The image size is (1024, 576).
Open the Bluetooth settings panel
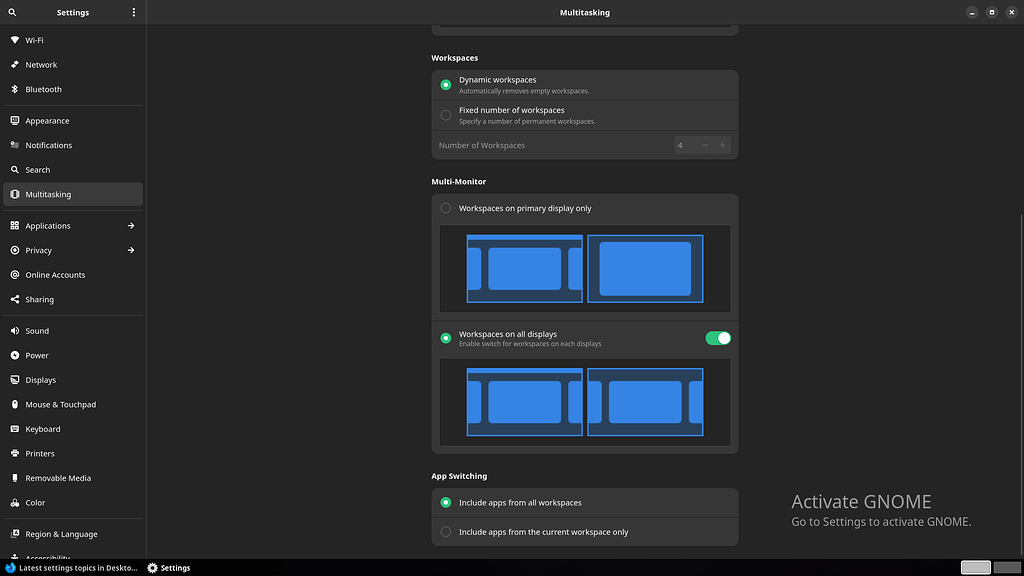click(x=44, y=89)
